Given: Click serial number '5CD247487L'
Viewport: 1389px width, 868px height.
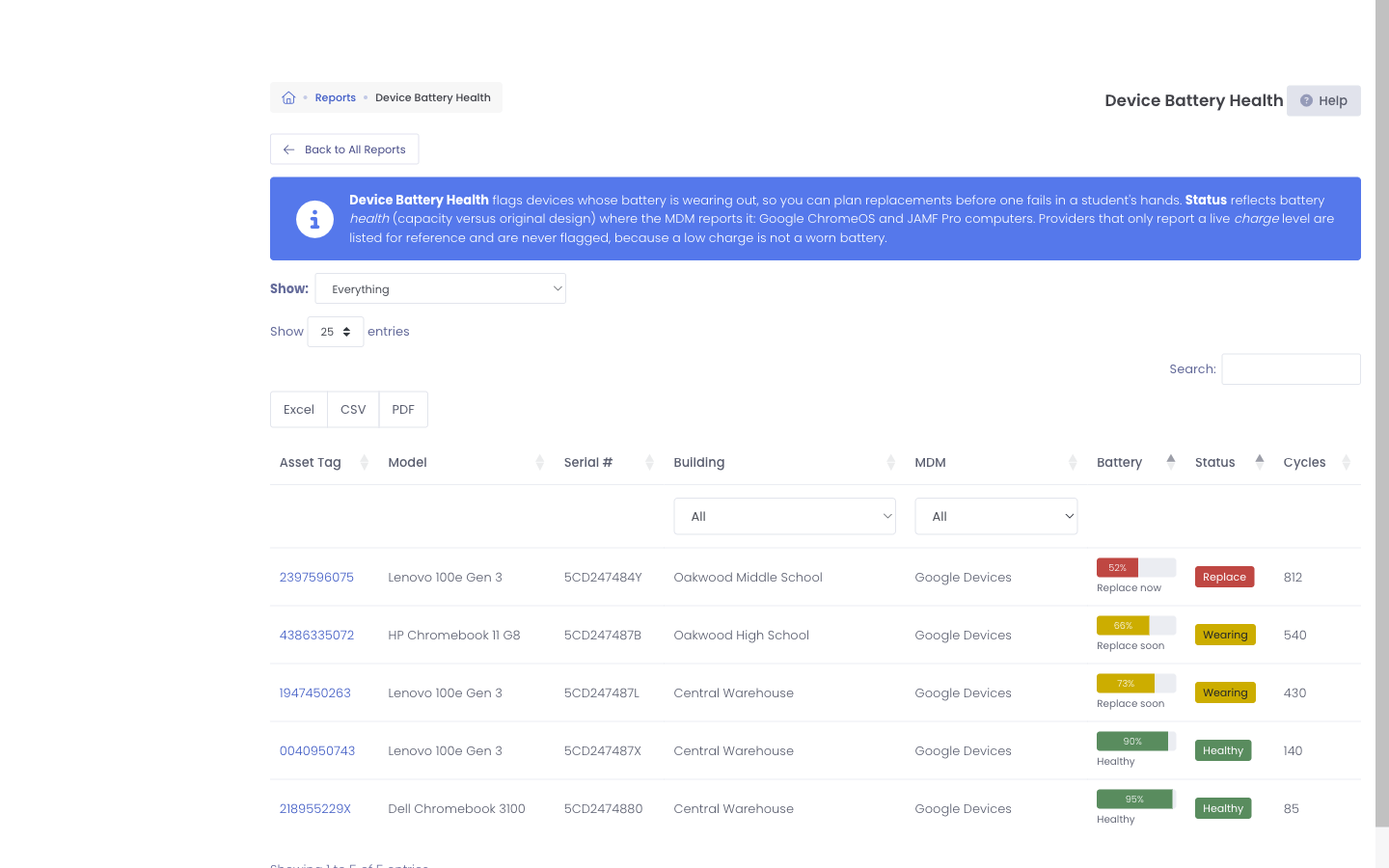Looking at the screenshot, I should pyautogui.click(x=602, y=692).
